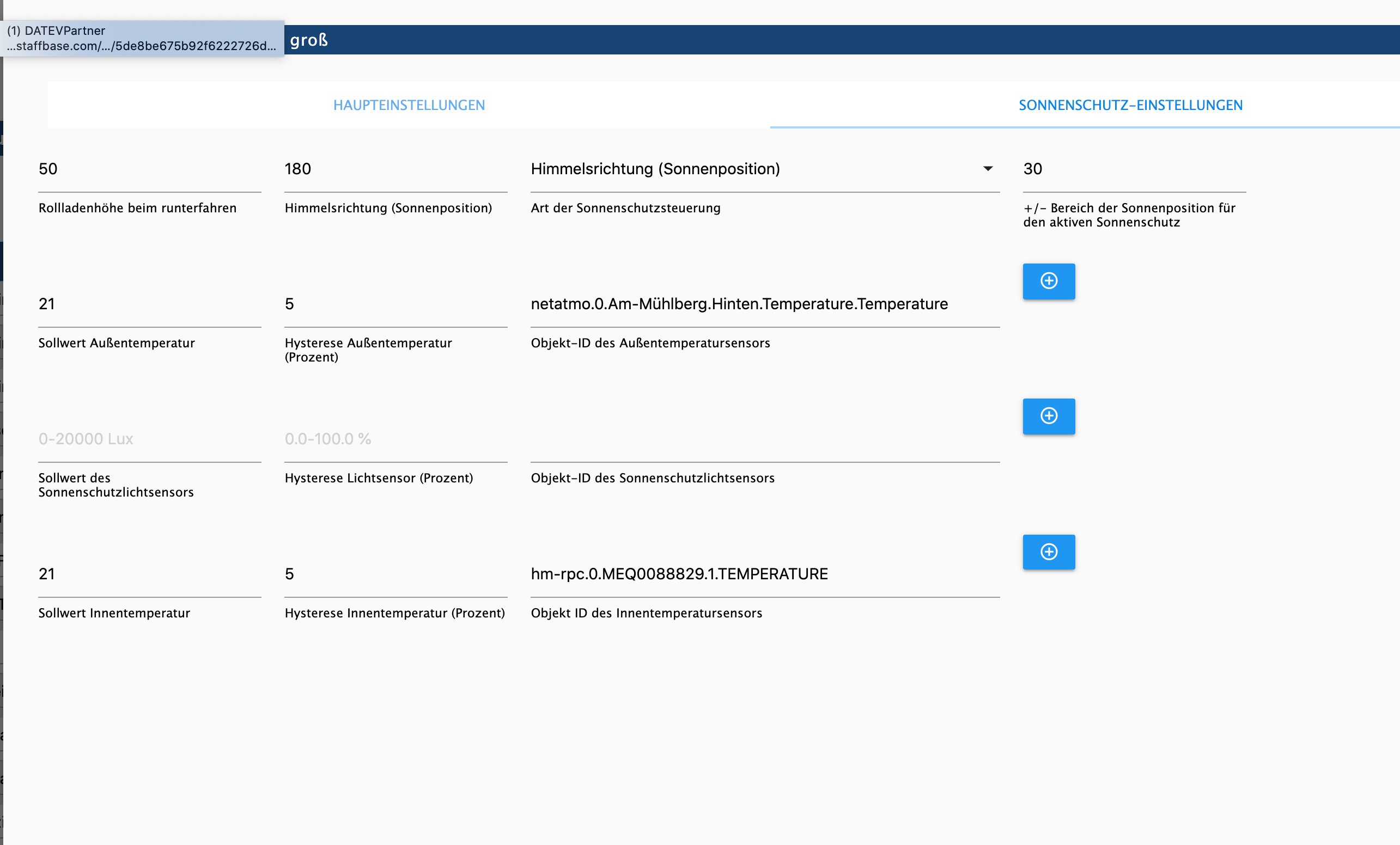1400x845 pixels.
Task: Click plus icon beside Innentemperatursensor Objekt-ID
Action: pyautogui.click(x=1049, y=552)
